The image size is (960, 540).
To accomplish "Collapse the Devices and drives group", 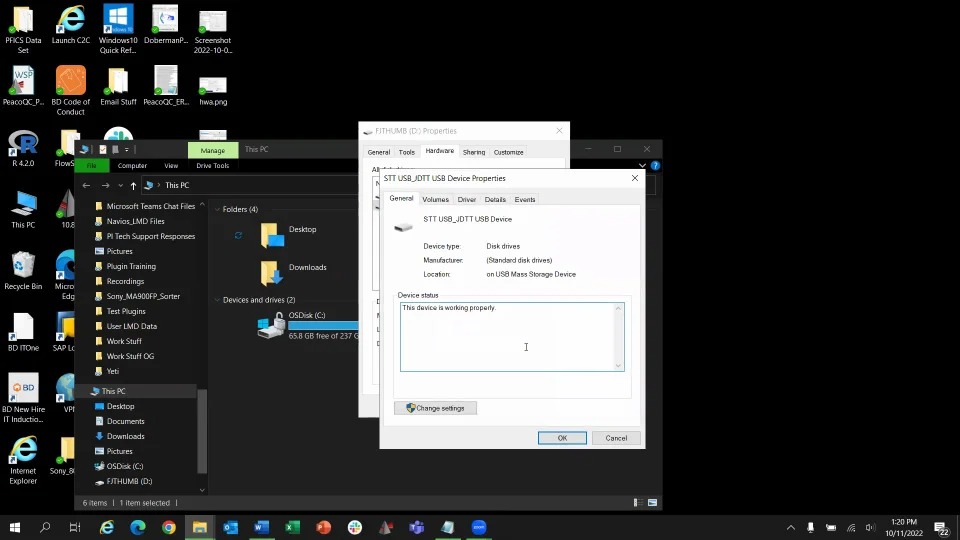I will [x=217, y=300].
